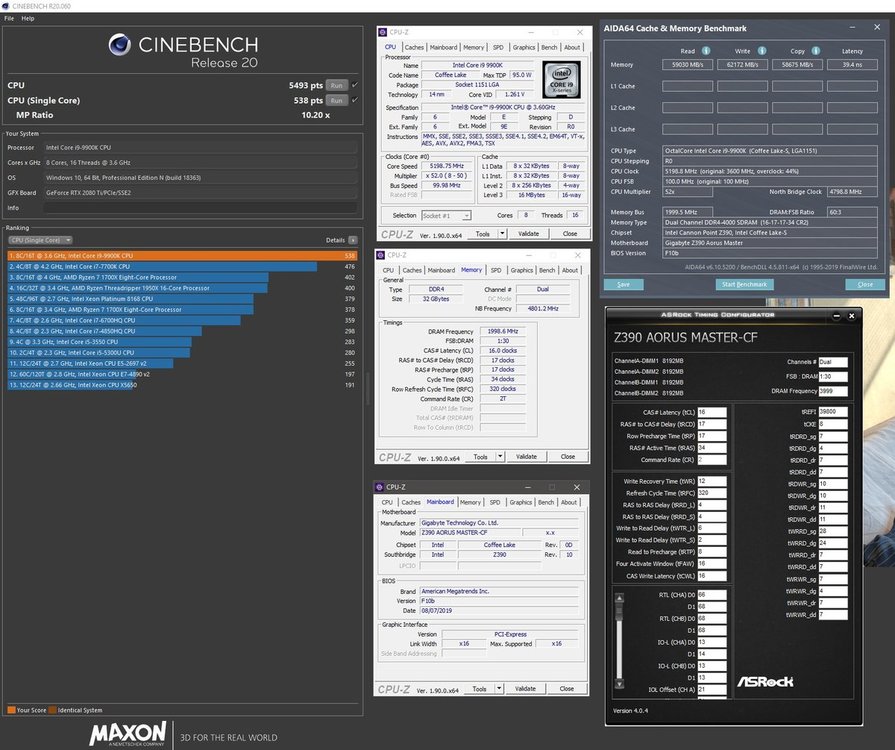895x750 pixels.
Task: Click Validate in top CPU-Z window
Action: 529,233
